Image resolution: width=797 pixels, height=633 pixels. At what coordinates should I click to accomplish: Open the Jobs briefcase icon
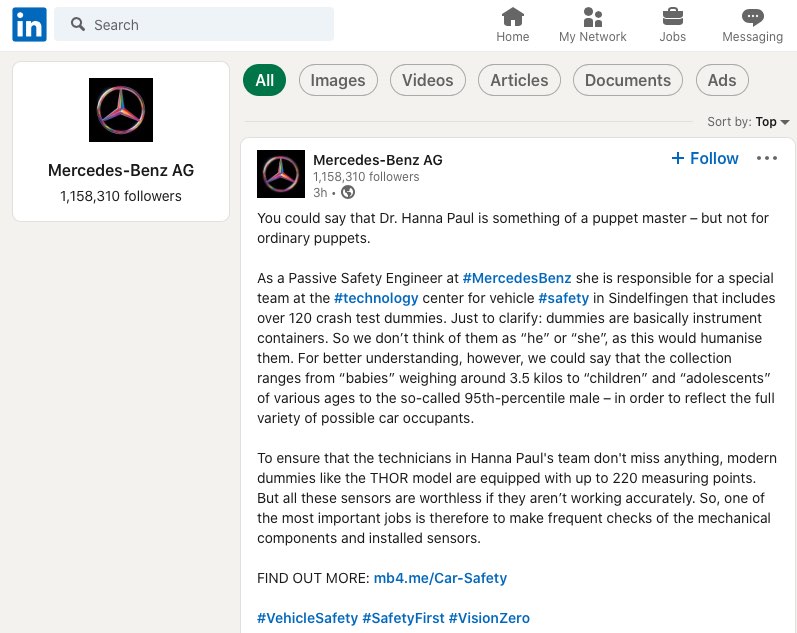click(672, 17)
